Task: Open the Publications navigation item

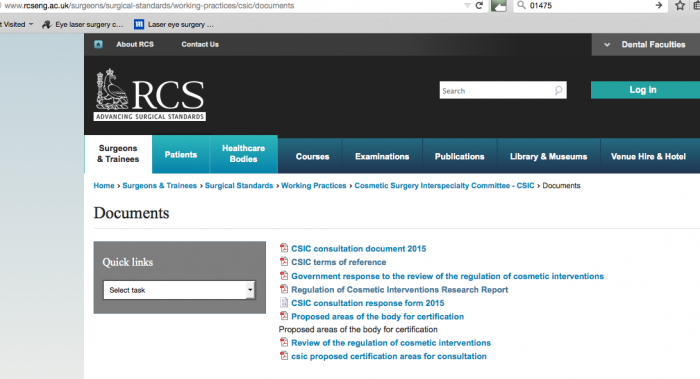Action: (x=459, y=156)
